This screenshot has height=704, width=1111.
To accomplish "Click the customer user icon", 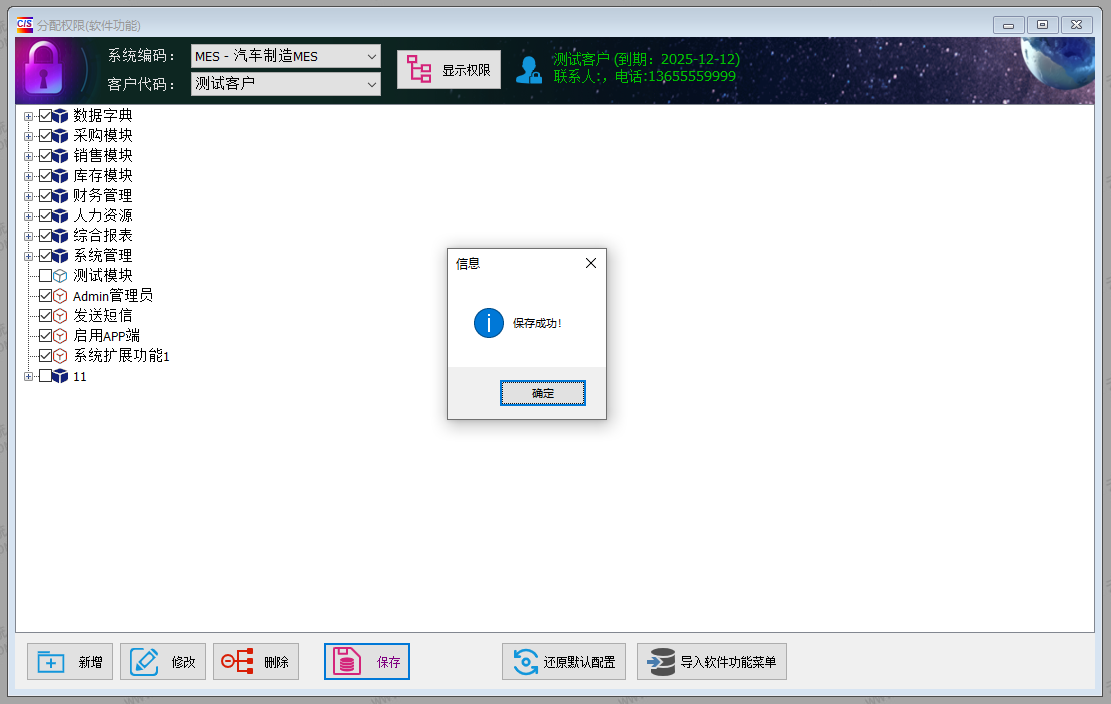I will [x=529, y=70].
